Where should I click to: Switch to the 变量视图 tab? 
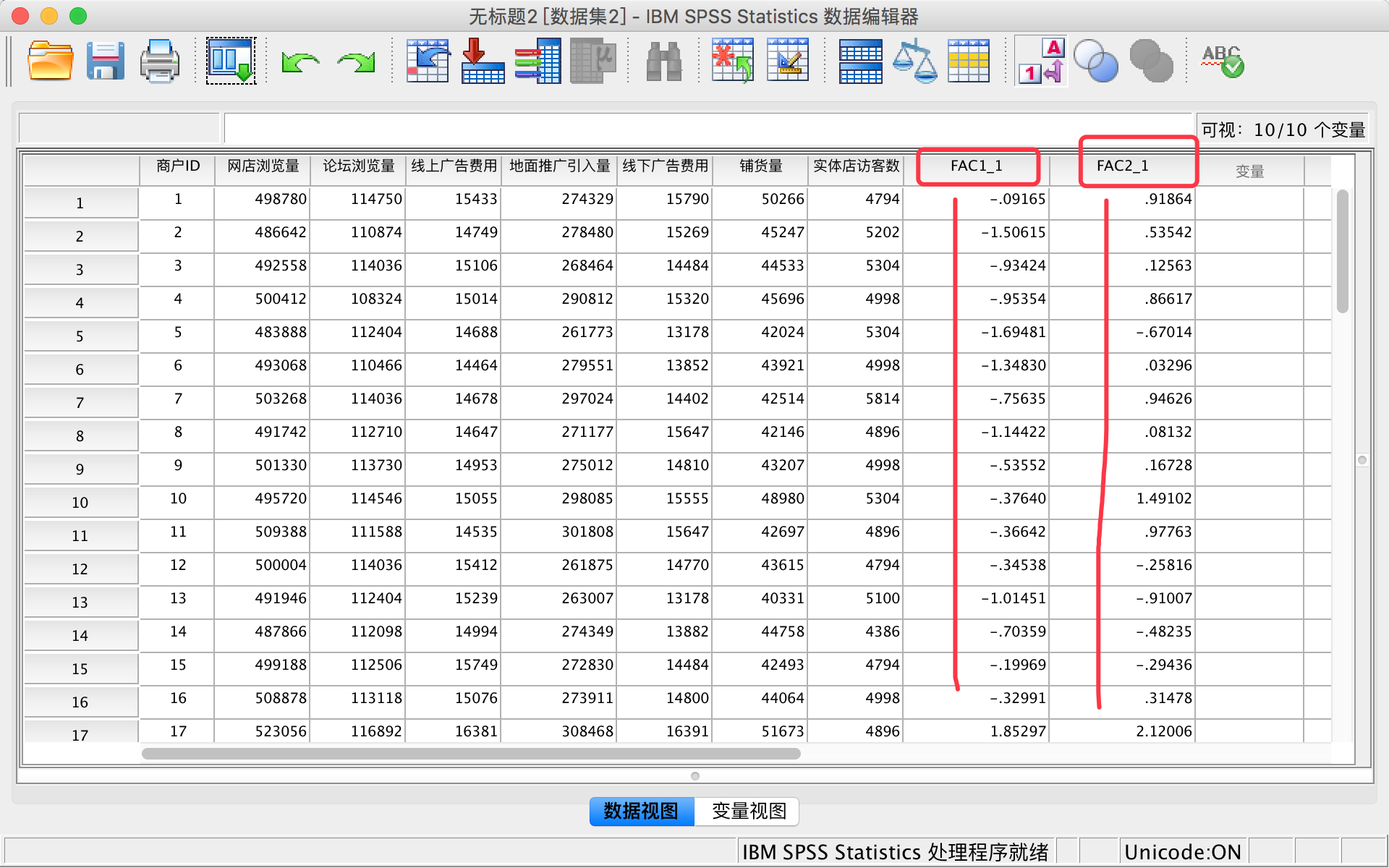pos(748,811)
